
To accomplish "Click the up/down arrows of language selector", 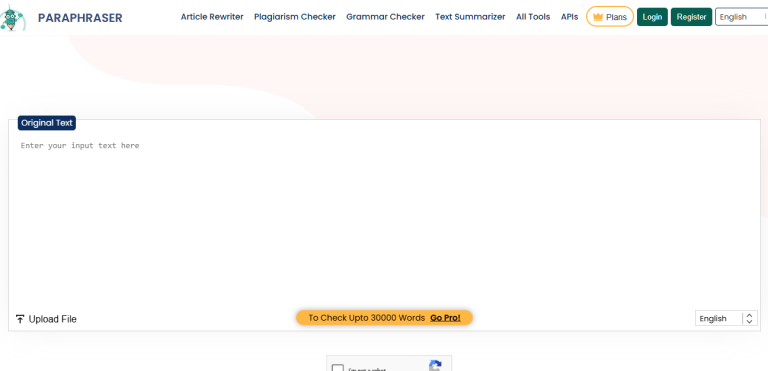I will tap(749, 319).
